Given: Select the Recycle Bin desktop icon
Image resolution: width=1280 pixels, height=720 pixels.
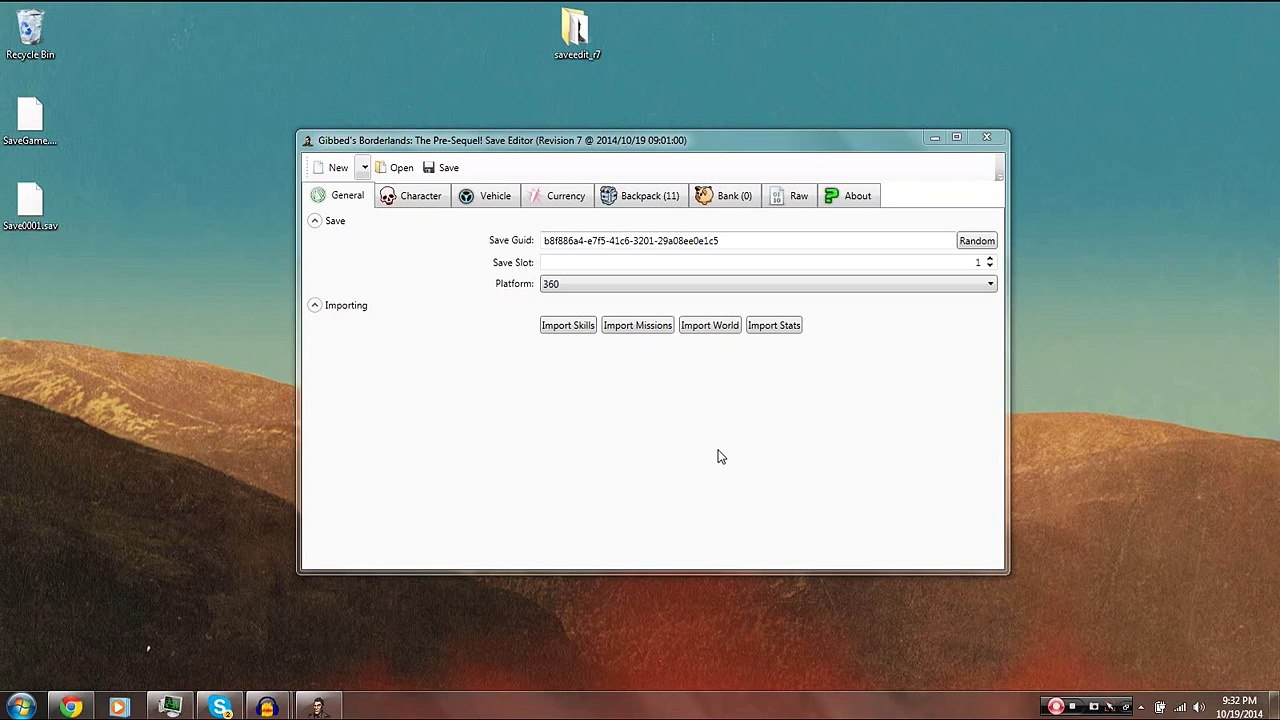Looking at the screenshot, I should [30, 35].
